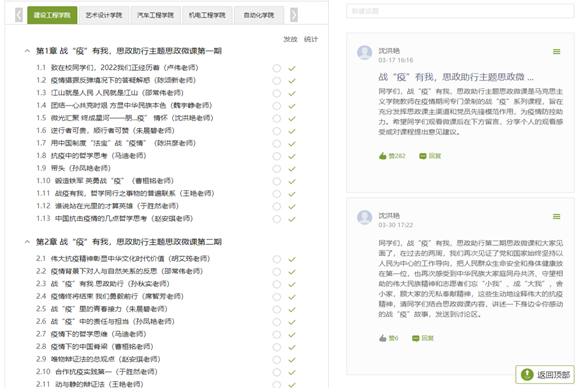Click the green checkmark on lesson 2.10
This screenshot has height=388, width=576.
click(x=292, y=373)
